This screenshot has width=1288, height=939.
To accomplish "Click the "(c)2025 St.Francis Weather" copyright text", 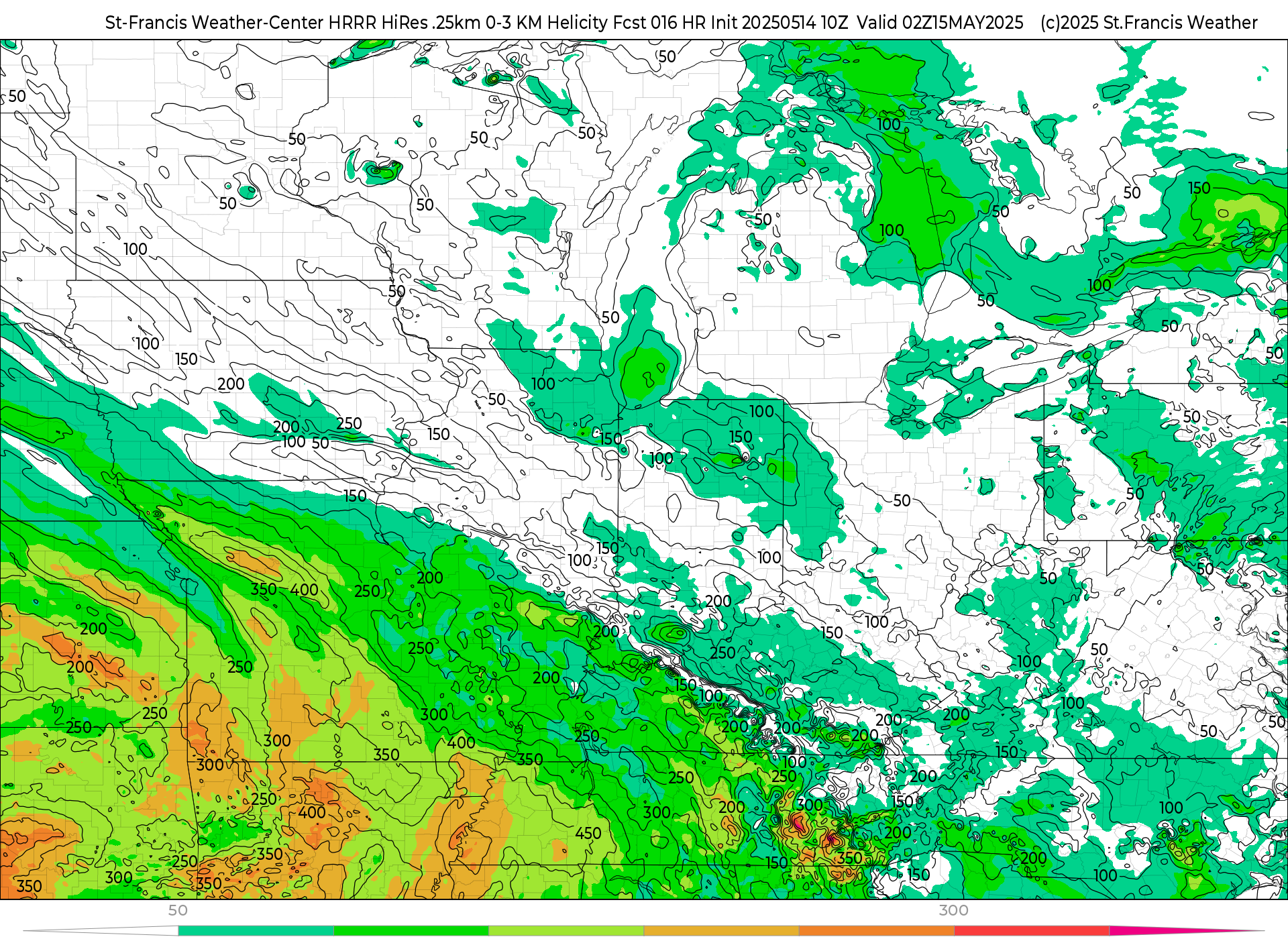I will [1149, 23].
